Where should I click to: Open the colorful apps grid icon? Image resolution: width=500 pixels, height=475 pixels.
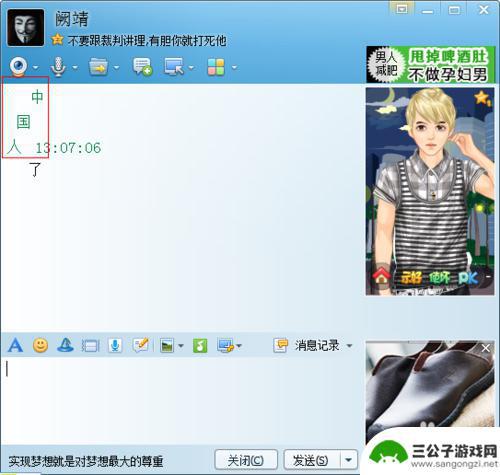[x=216, y=67]
